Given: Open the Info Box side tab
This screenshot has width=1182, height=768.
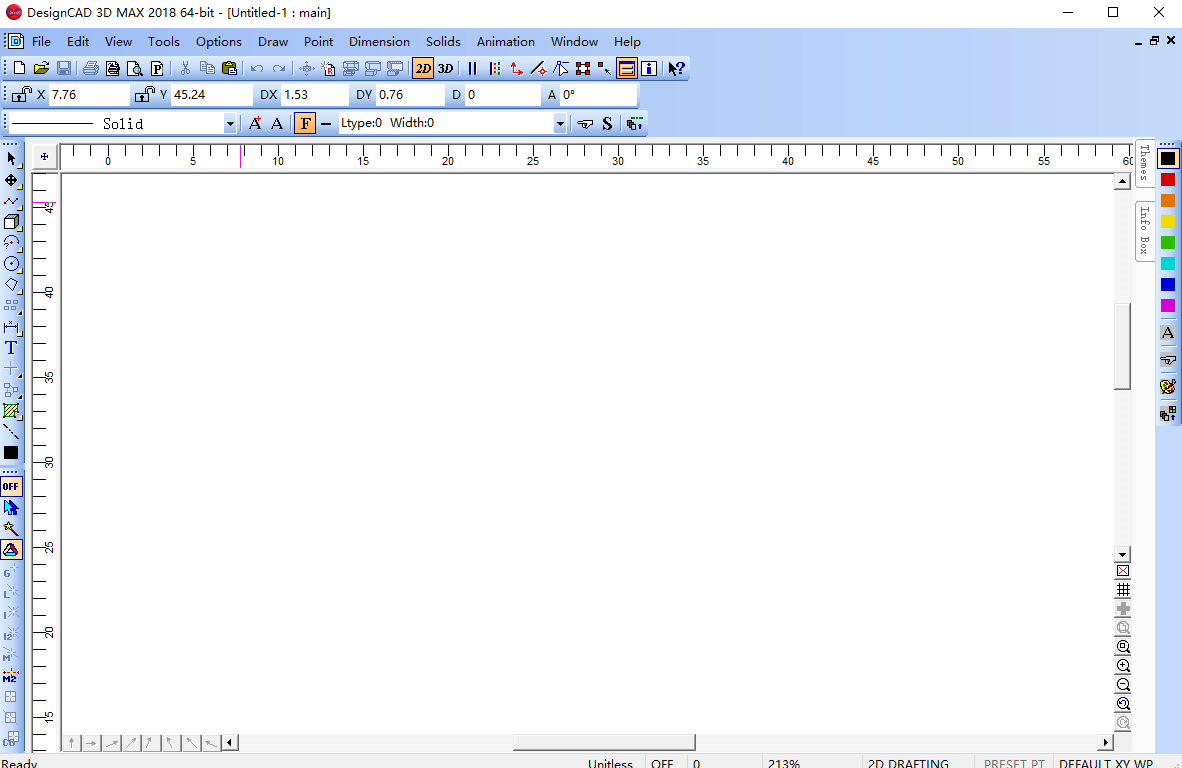Looking at the screenshot, I should 1144,231.
